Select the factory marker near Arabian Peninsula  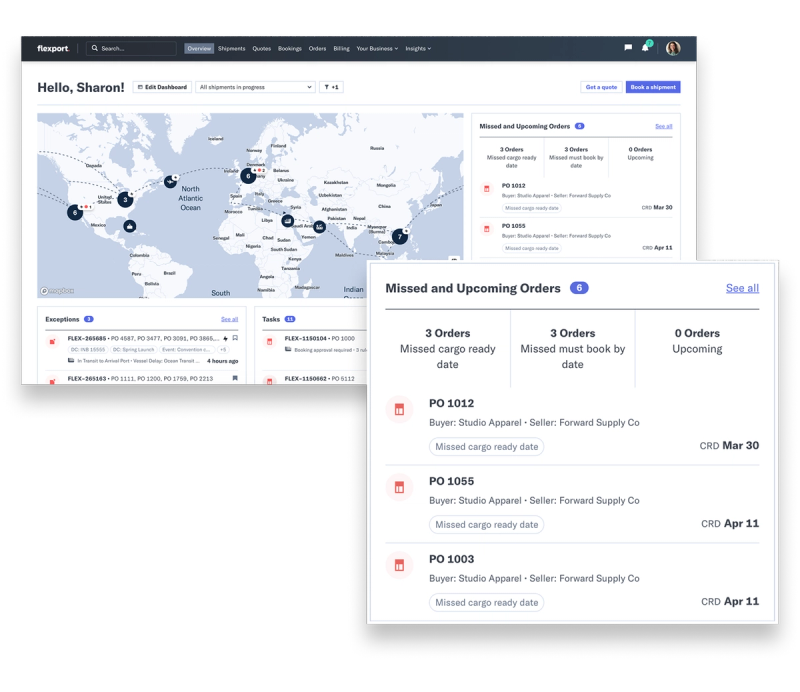319,227
